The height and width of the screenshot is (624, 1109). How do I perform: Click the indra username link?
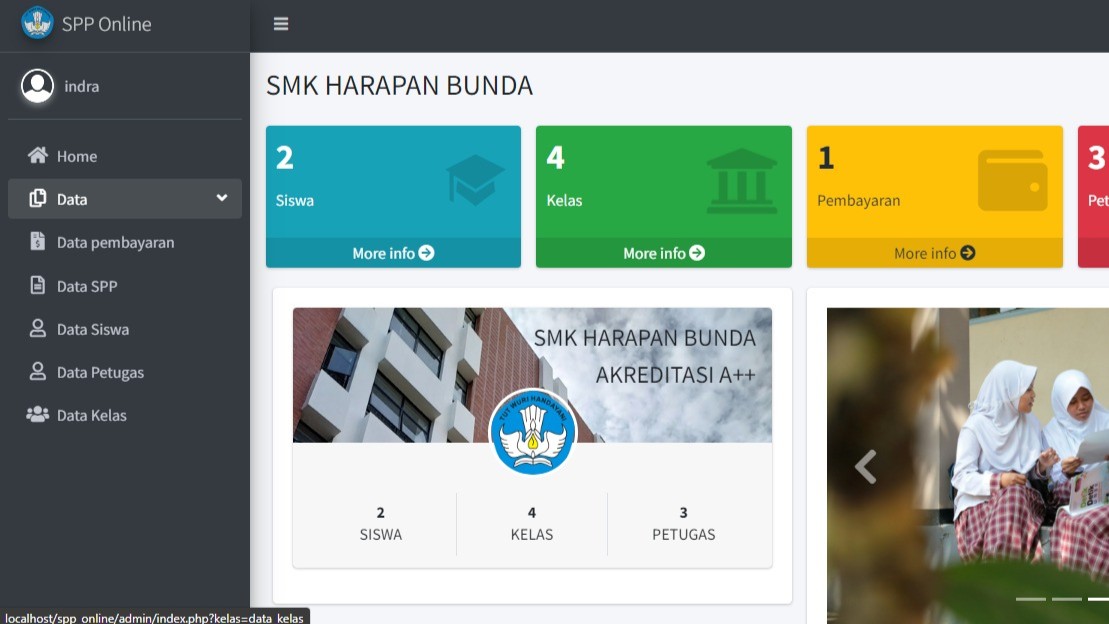(82, 86)
